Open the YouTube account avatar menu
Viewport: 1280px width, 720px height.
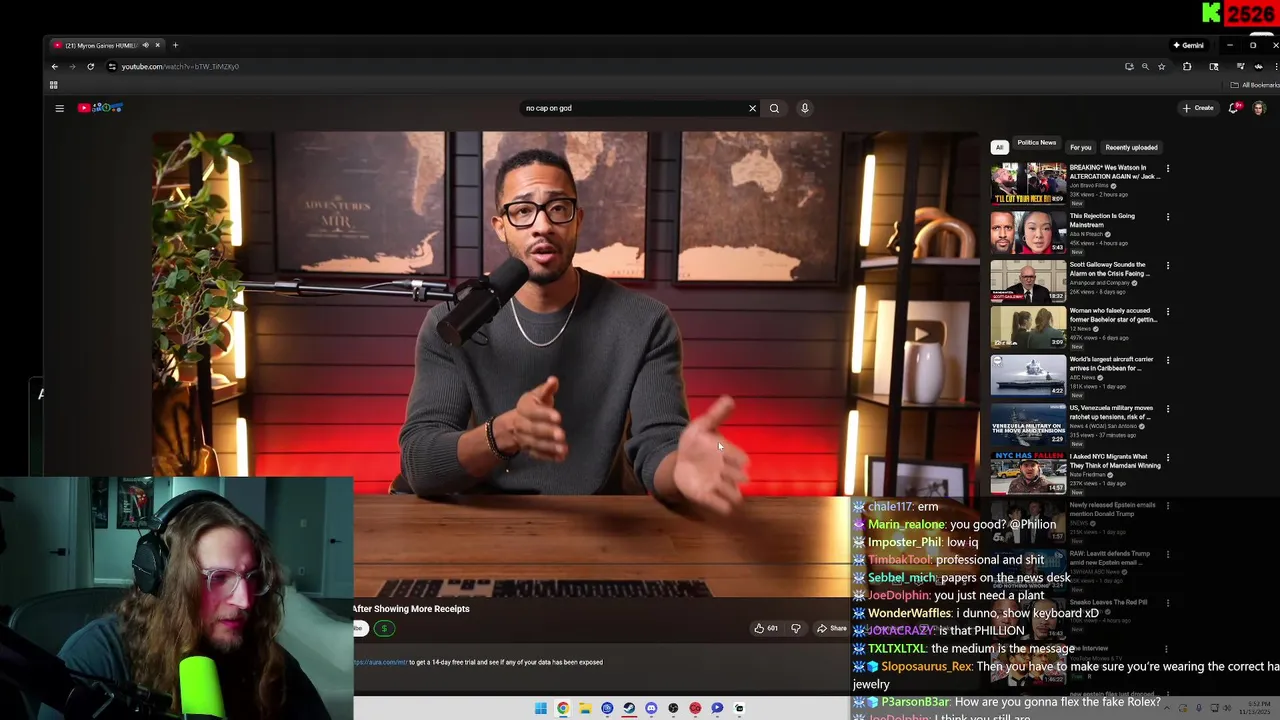[x=1259, y=108]
